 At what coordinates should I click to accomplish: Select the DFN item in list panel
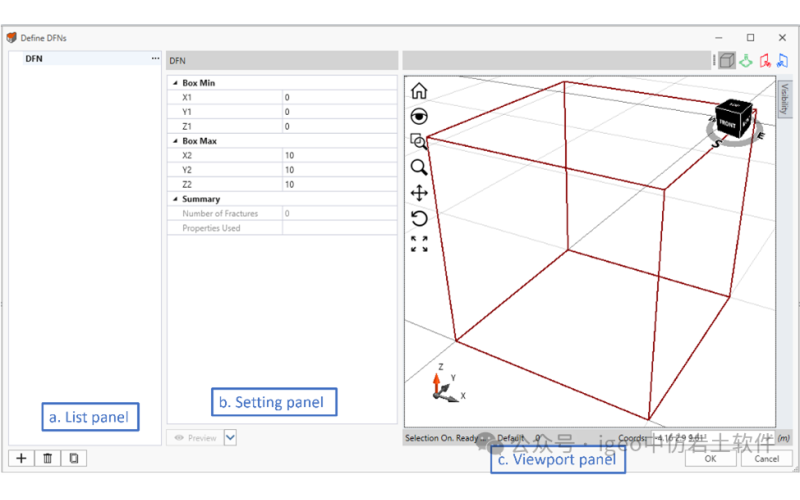pos(34,59)
